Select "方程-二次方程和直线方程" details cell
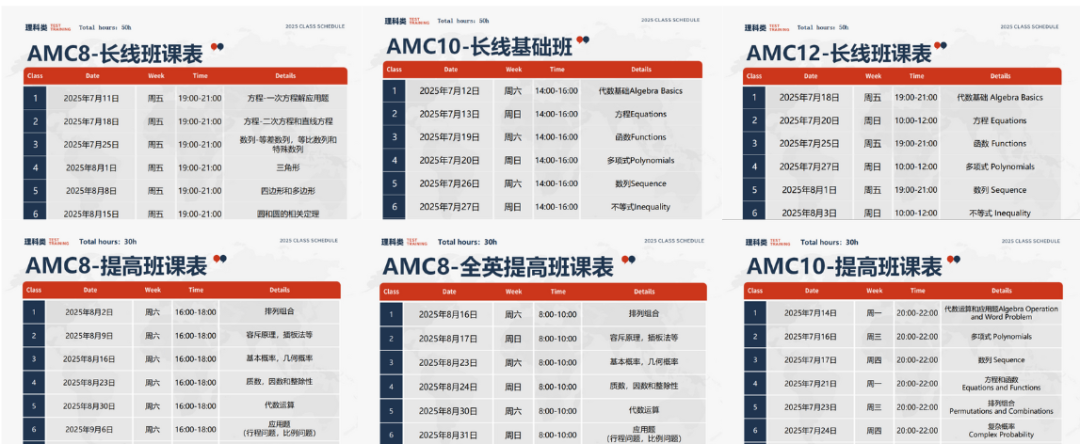Image resolution: width=1080 pixels, height=444 pixels. [x=286, y=121]
